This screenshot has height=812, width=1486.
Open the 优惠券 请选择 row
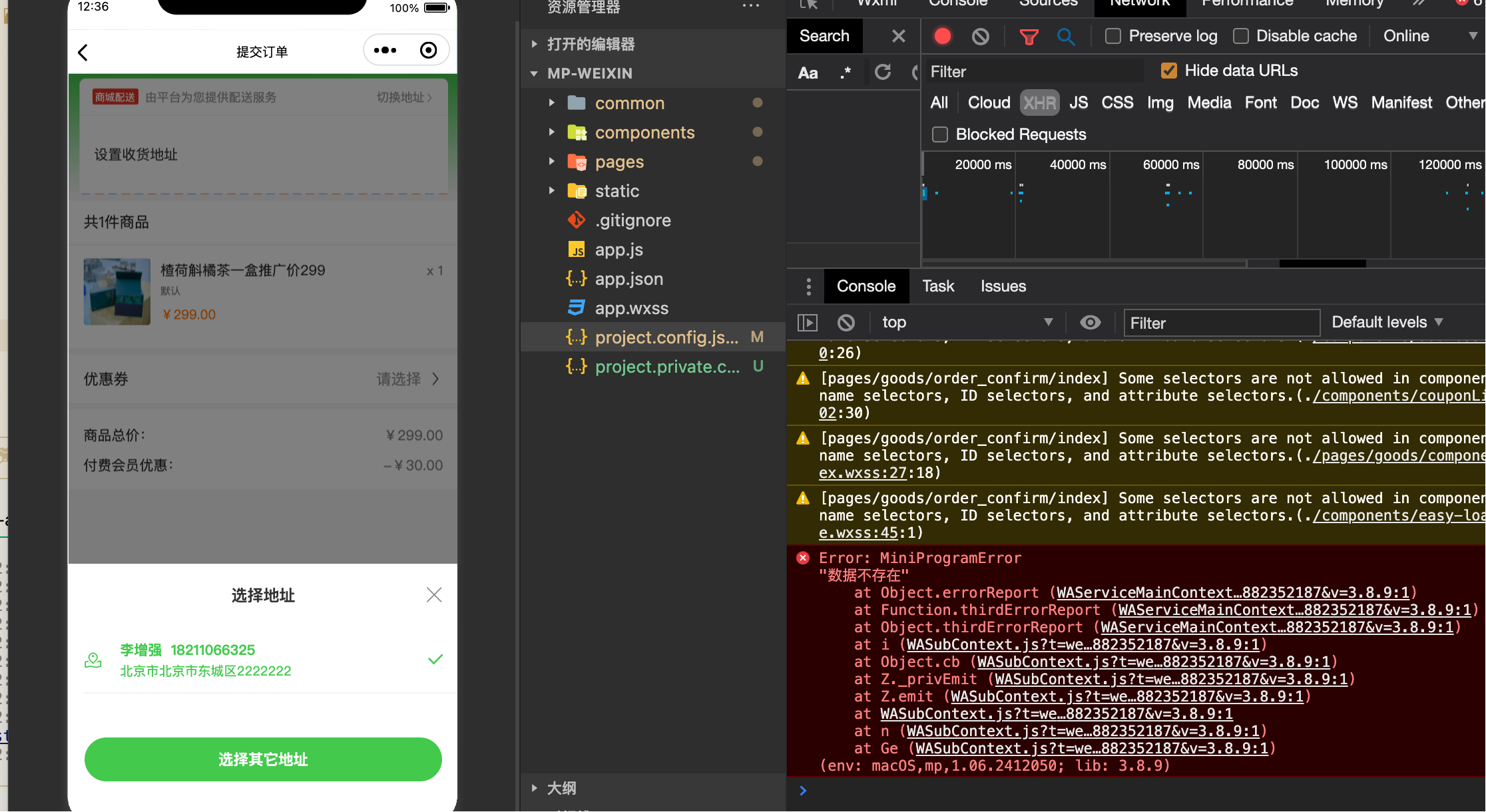(x=262, y=379)
